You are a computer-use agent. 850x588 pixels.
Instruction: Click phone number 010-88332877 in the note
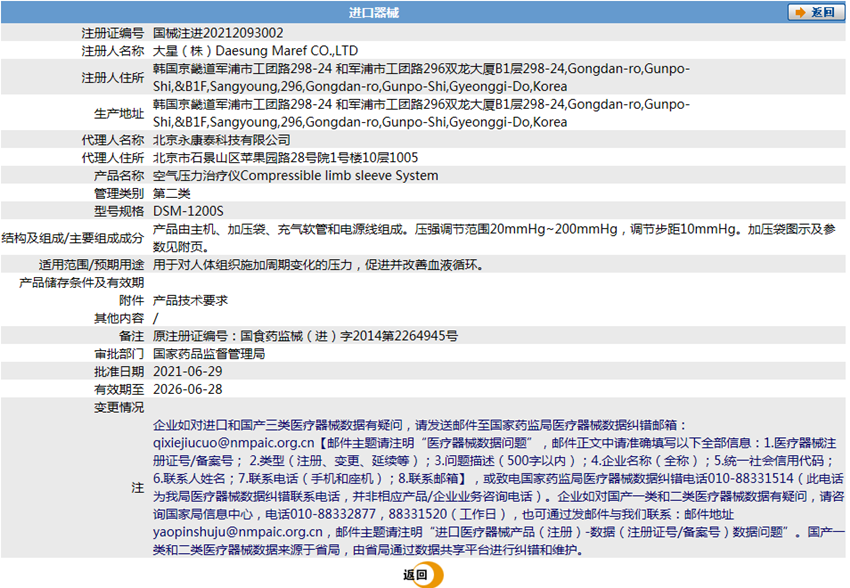pyautogui.click(x=333, y=514)
